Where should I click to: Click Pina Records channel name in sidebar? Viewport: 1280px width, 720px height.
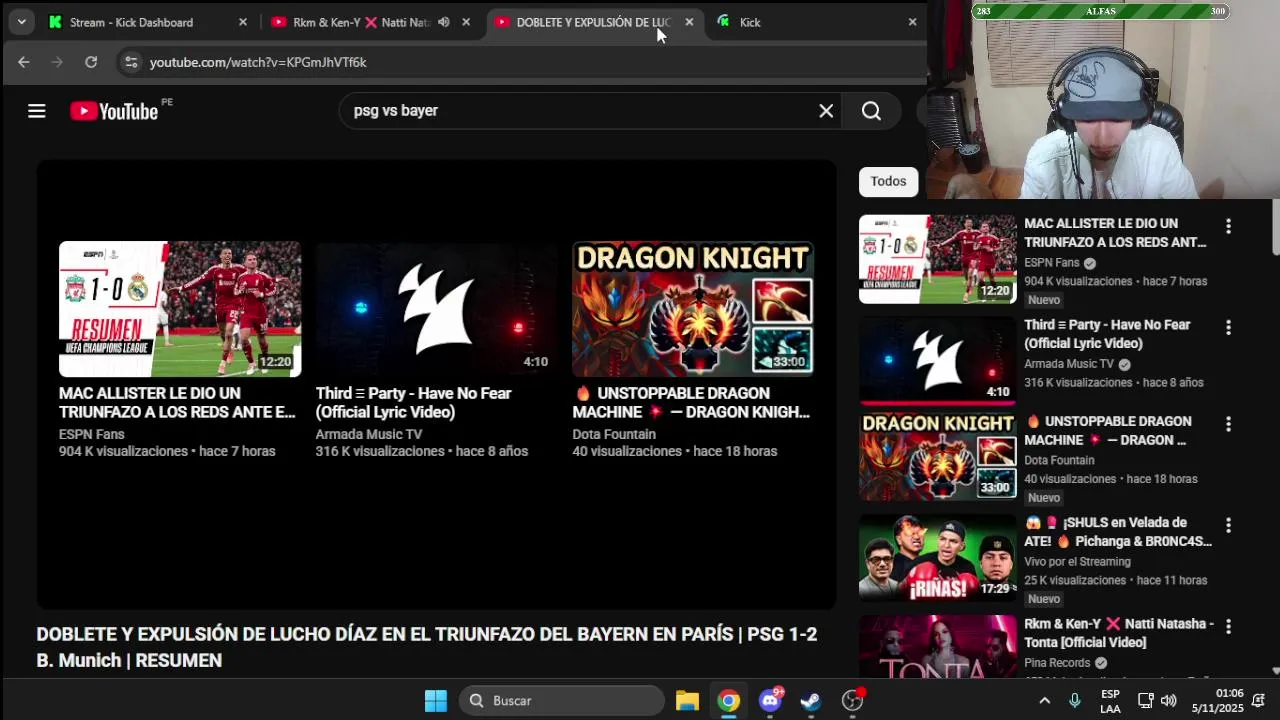coord(1057,663)
